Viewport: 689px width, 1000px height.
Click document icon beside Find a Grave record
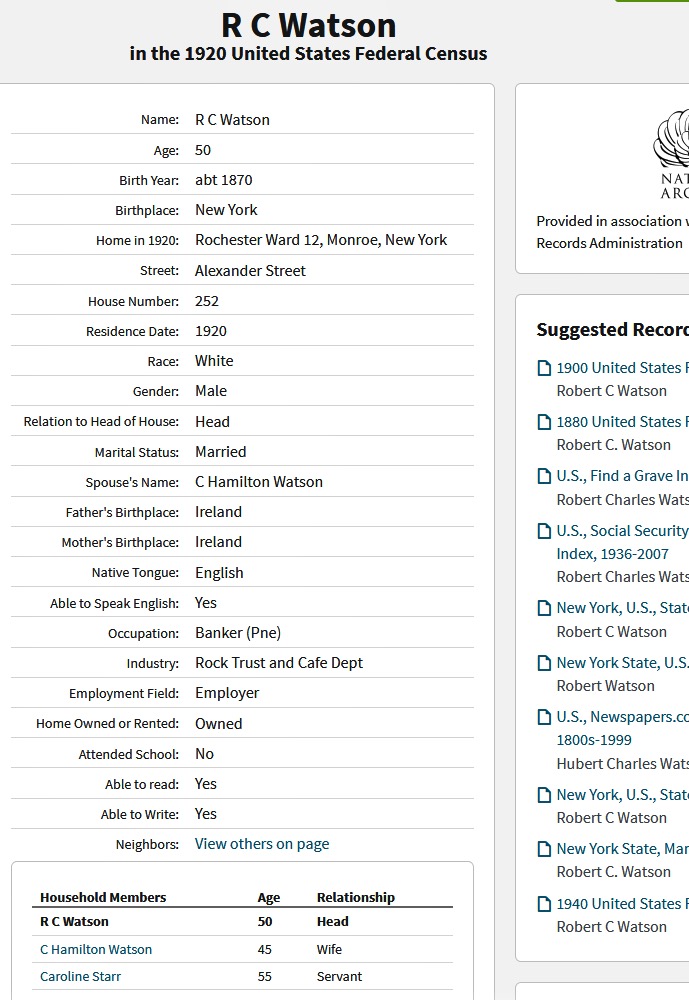point(544,476)
